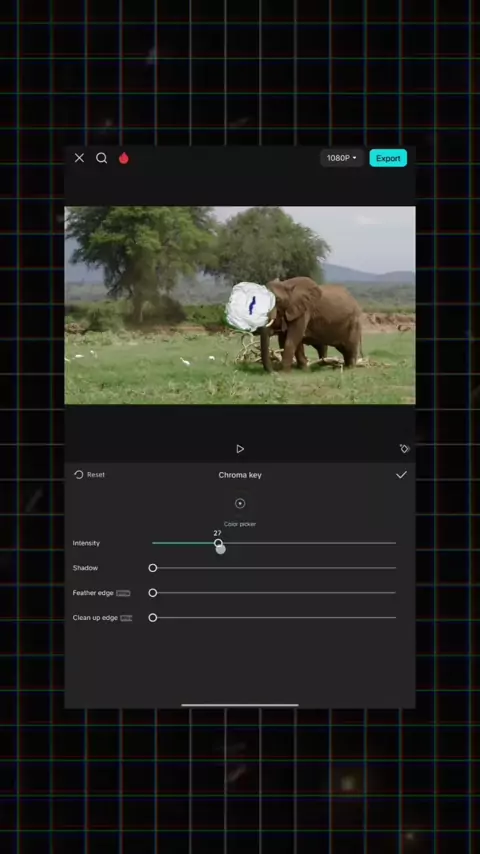Select the white flower overlay in preview
This screenshot has height=854, width=480.
250,307
